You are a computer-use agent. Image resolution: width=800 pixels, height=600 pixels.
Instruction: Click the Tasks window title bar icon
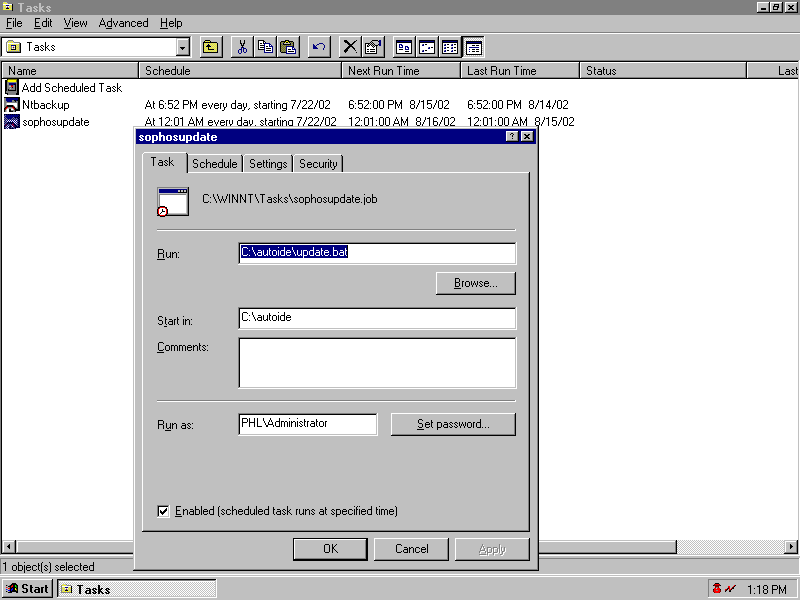coord(7,7)
